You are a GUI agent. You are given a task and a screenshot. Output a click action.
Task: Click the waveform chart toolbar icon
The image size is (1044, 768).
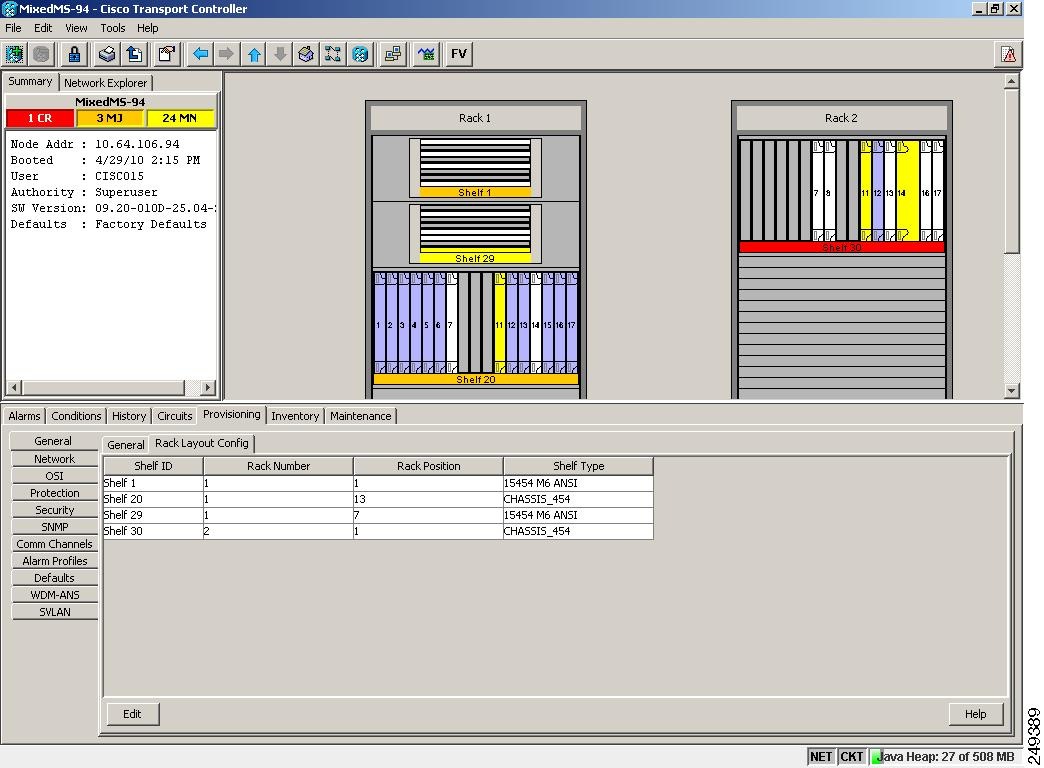[426, 54]
